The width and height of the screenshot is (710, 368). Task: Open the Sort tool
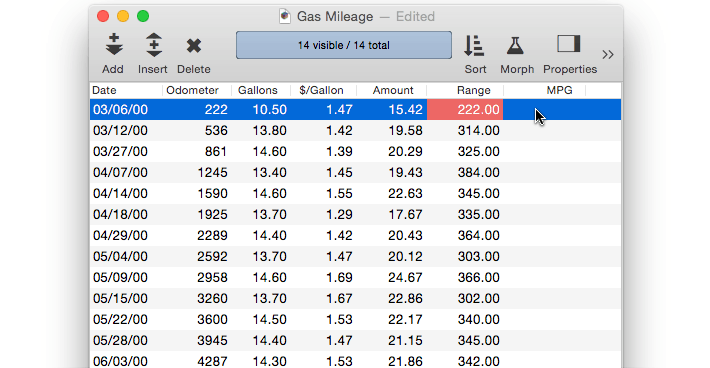474,46
